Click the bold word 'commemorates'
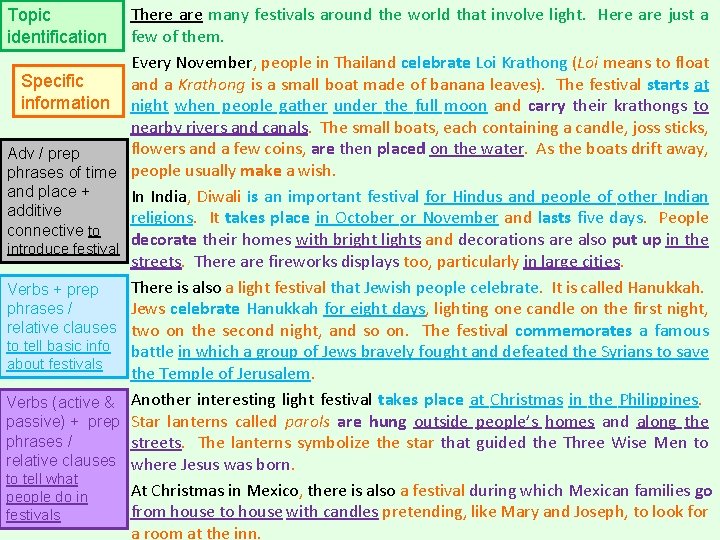Image resolution: width=720 pixels, height=540 pixels. click(x=574, y=331)
